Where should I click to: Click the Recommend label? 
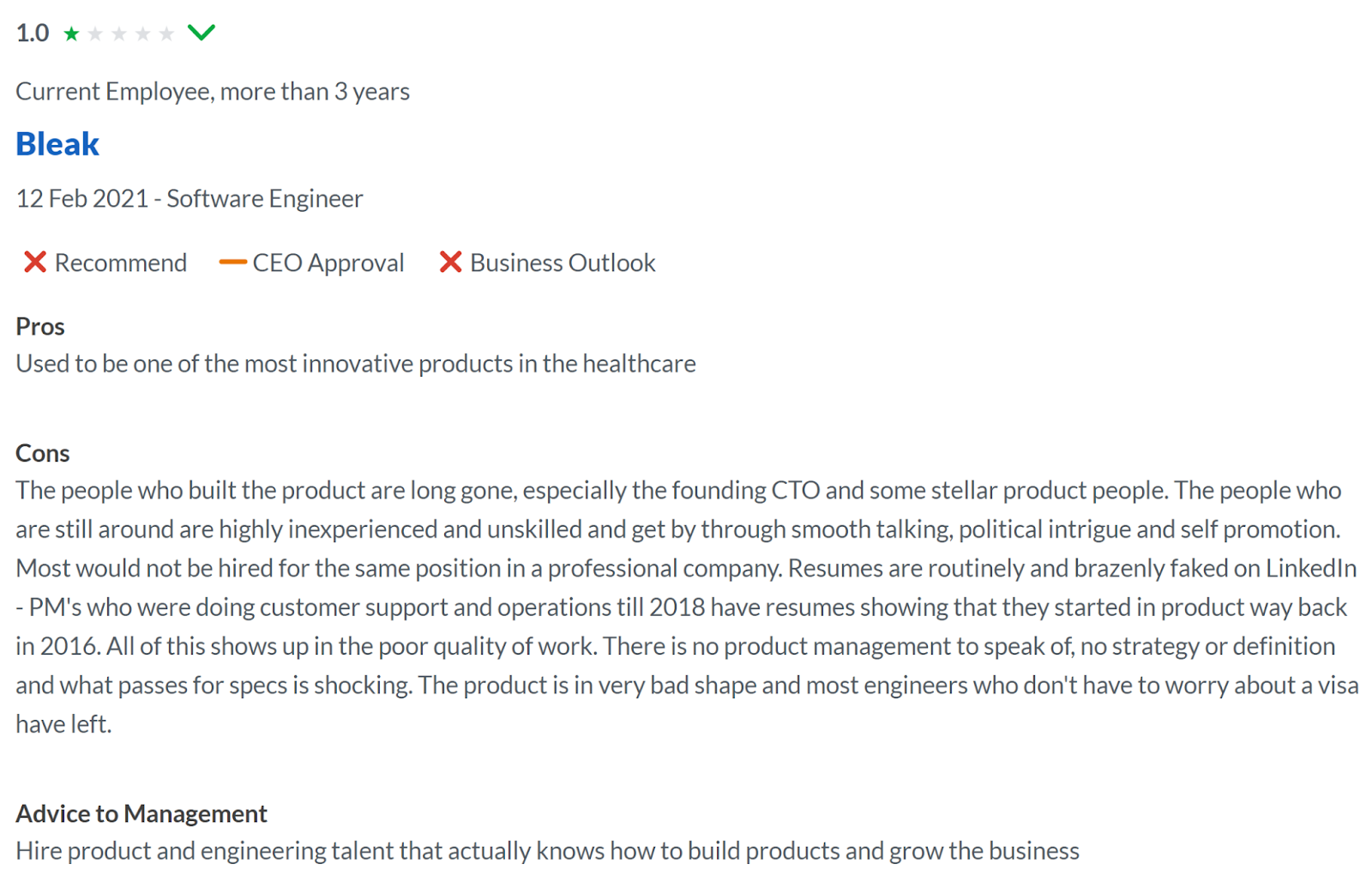coord(121,263)
